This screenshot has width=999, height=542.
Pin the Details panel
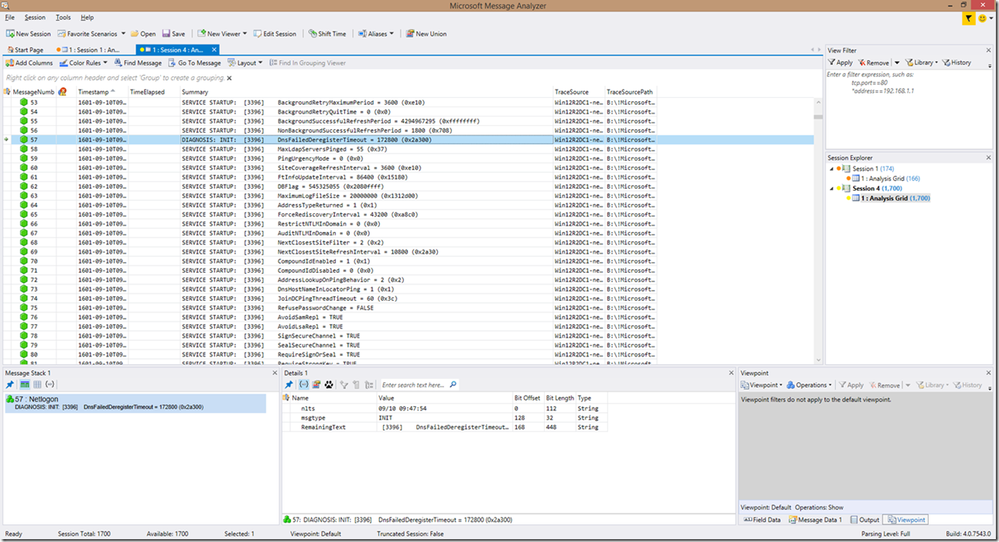coord(289,385)
